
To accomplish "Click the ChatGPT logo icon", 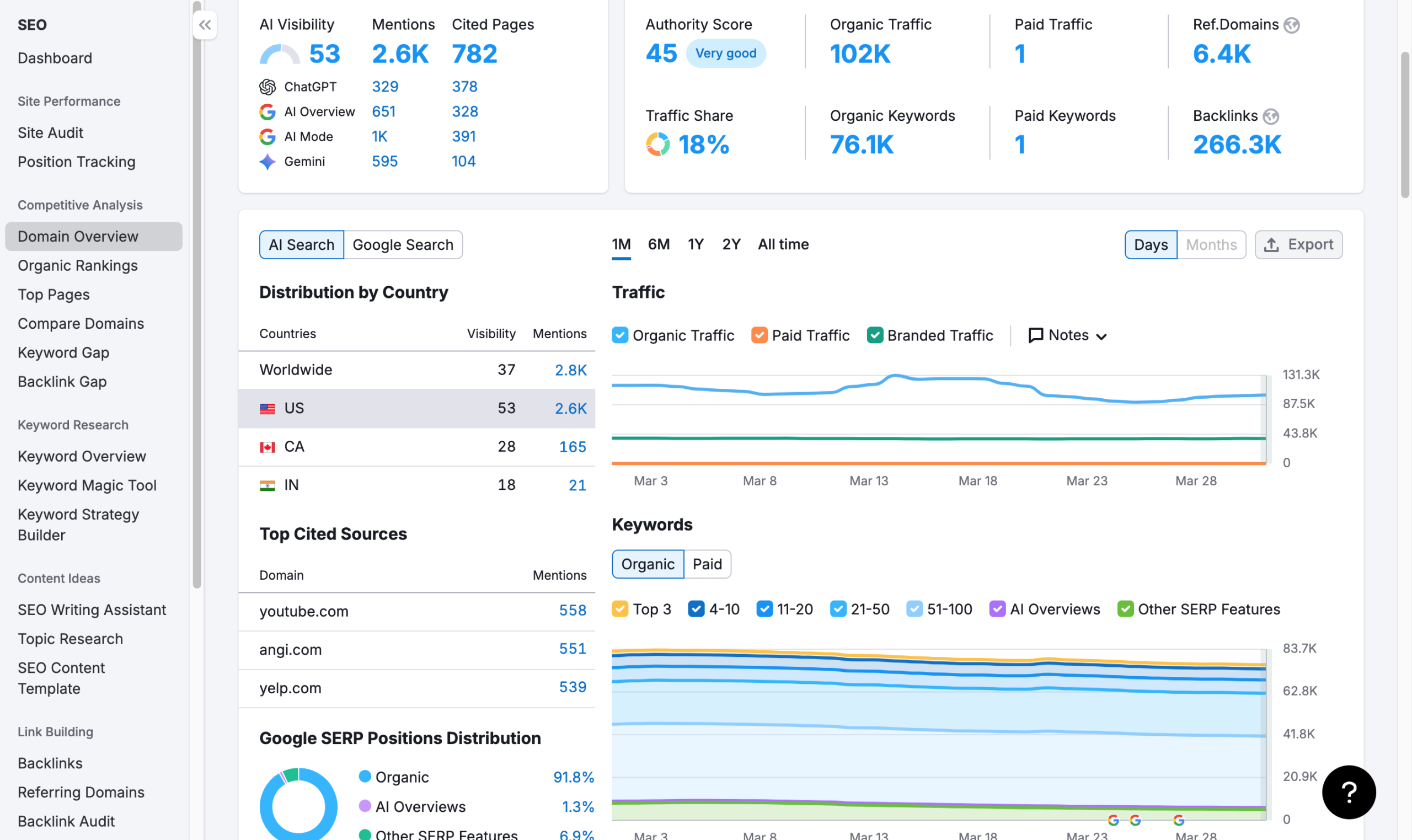I will (x=267, y=87).
